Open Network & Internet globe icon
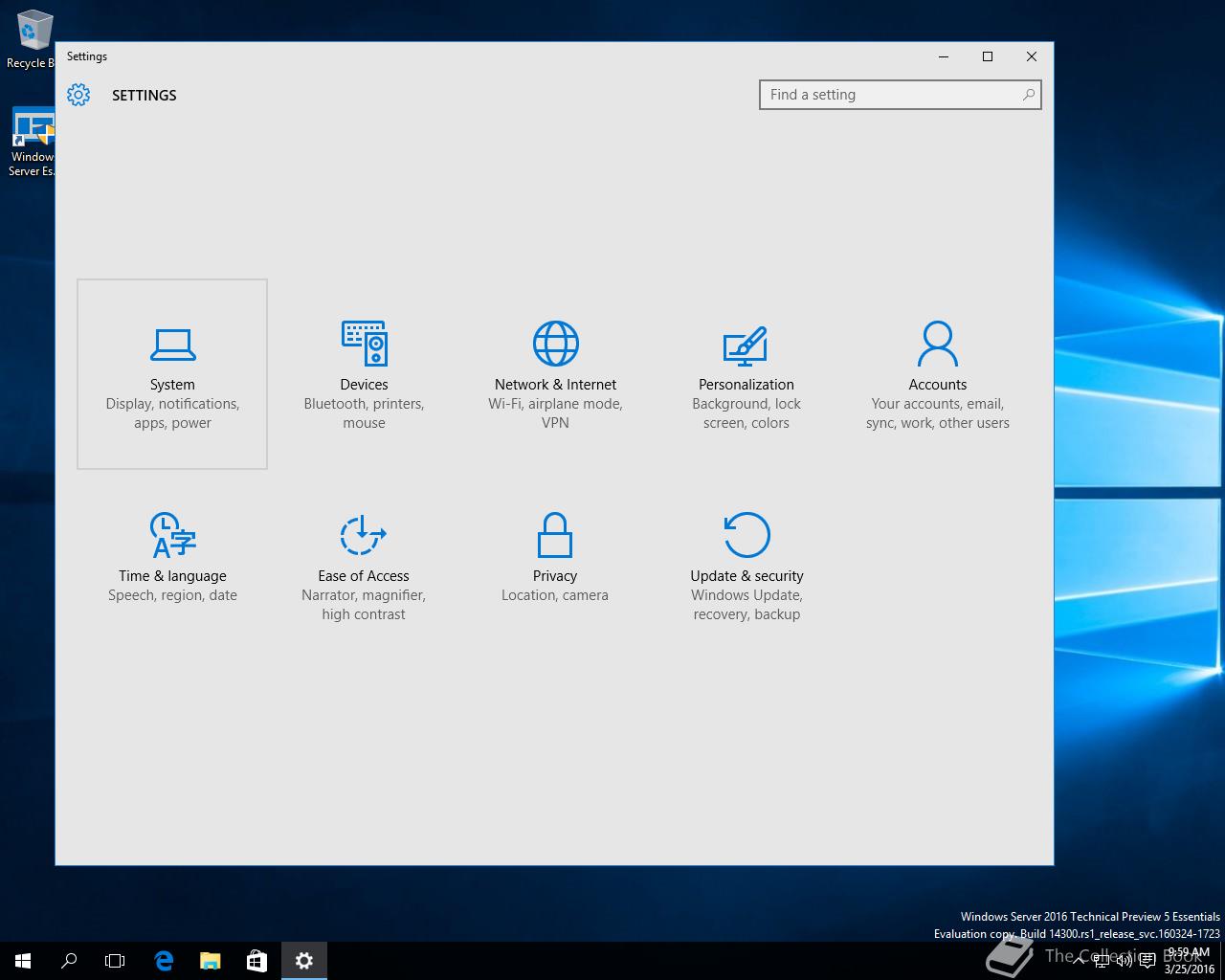This screenshot has height=980, width=1225. coord(556,344)
